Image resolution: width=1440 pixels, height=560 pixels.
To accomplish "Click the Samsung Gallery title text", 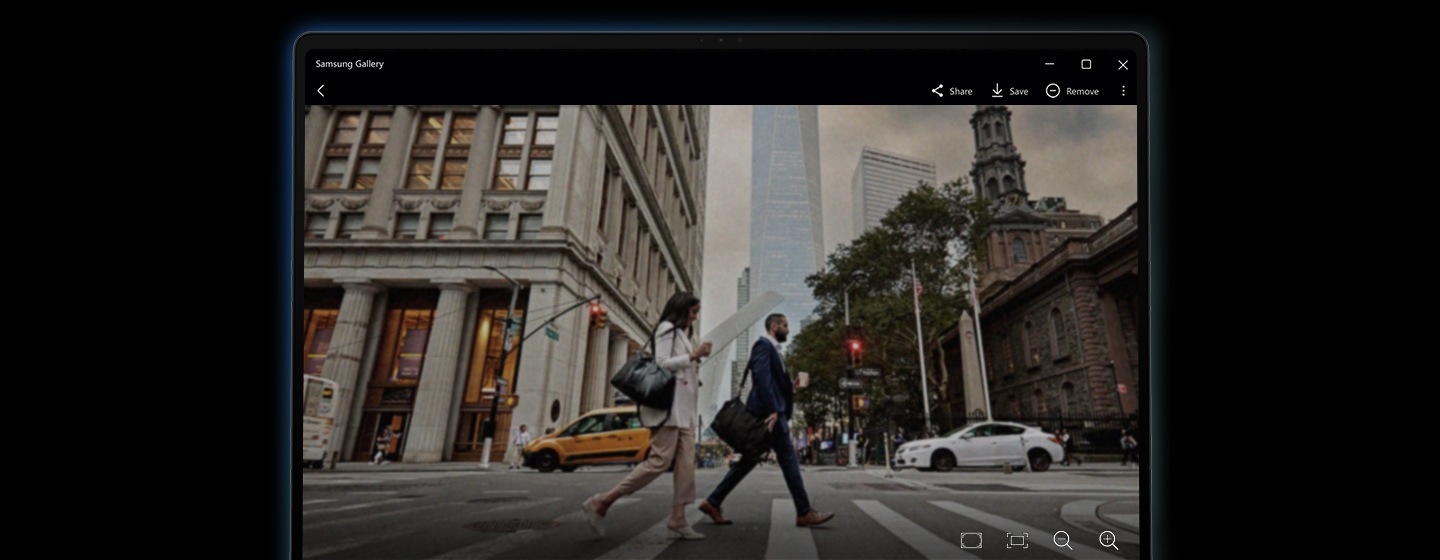I will click(349, 64).
